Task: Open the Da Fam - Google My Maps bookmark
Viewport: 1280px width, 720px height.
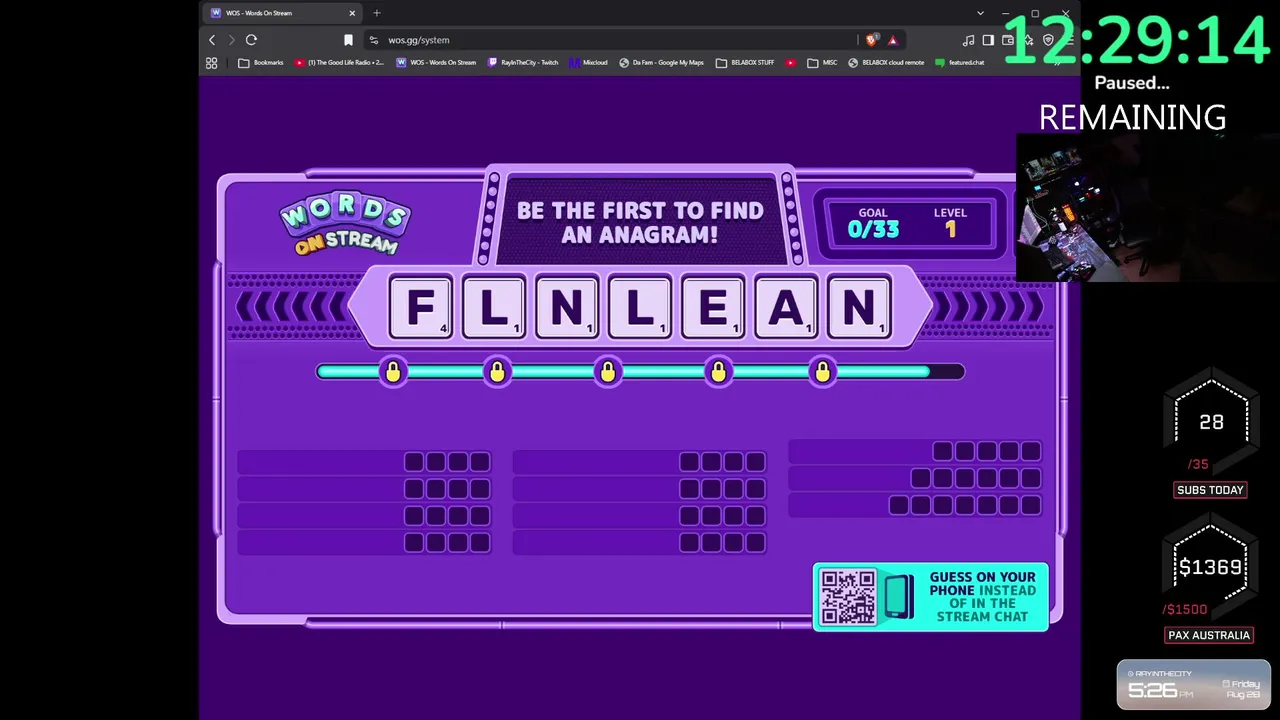Action: click(661, 63)
